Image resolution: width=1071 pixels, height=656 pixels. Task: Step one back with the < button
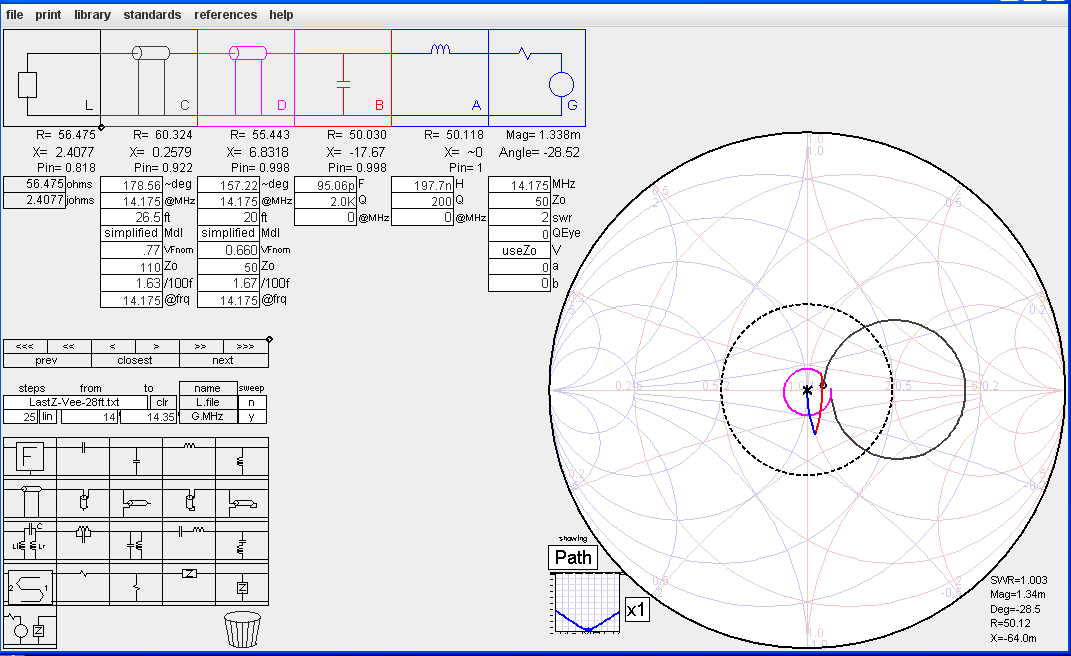[113, 346]
